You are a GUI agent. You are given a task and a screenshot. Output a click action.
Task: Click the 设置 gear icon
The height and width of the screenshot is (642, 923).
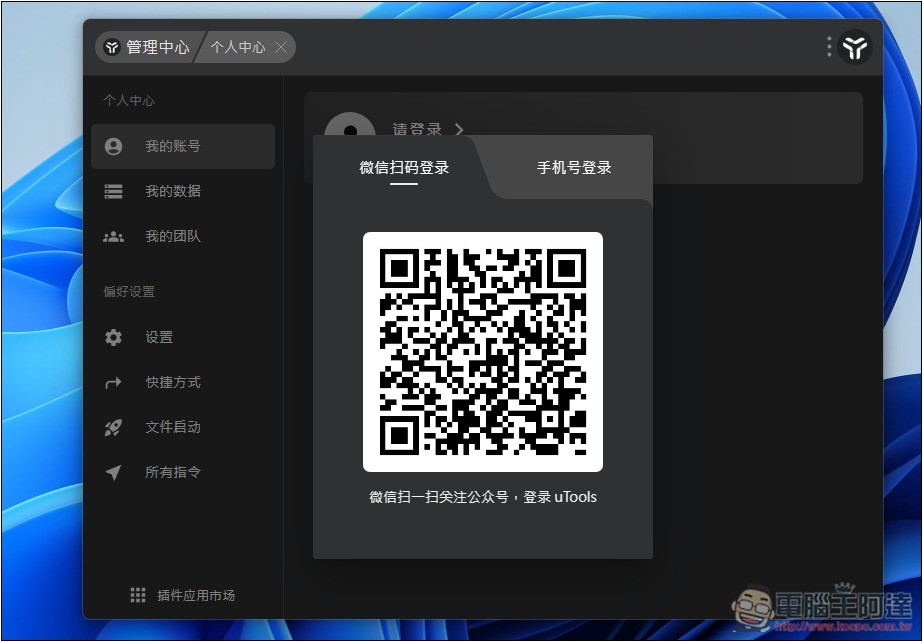click(x=114, y=338)
